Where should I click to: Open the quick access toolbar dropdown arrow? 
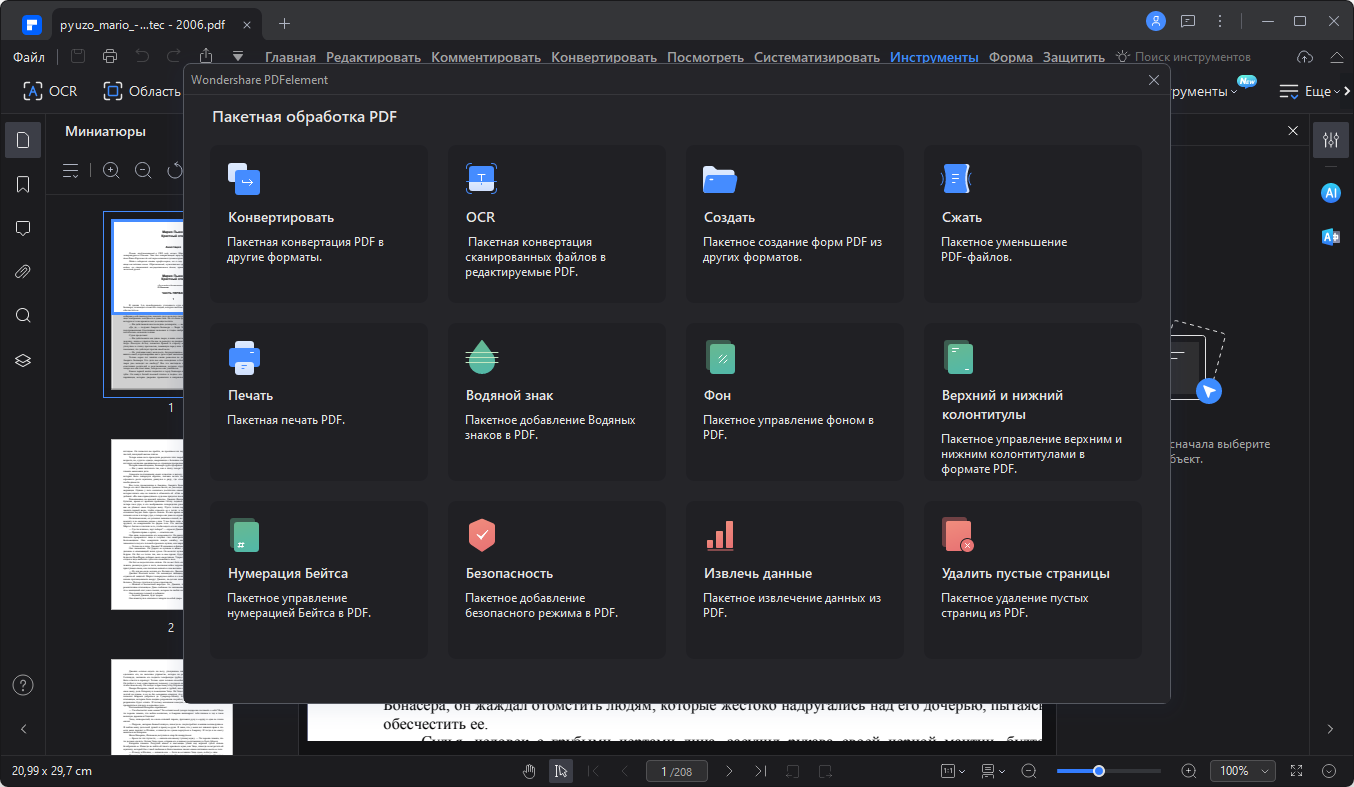pyautogui.click(x=238, y=56)
